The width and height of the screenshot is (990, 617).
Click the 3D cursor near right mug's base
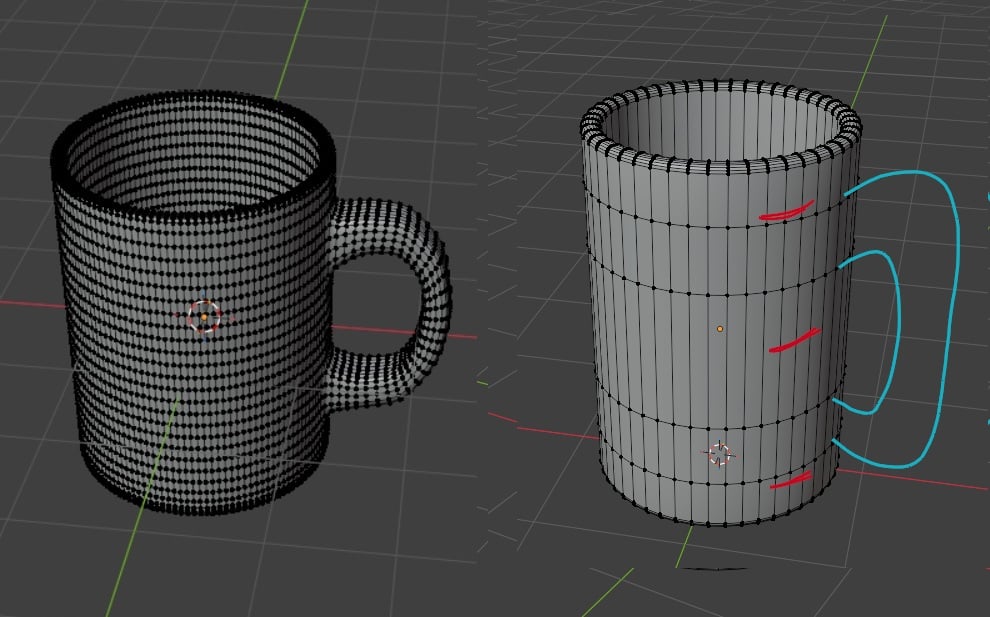pos(720,454)
